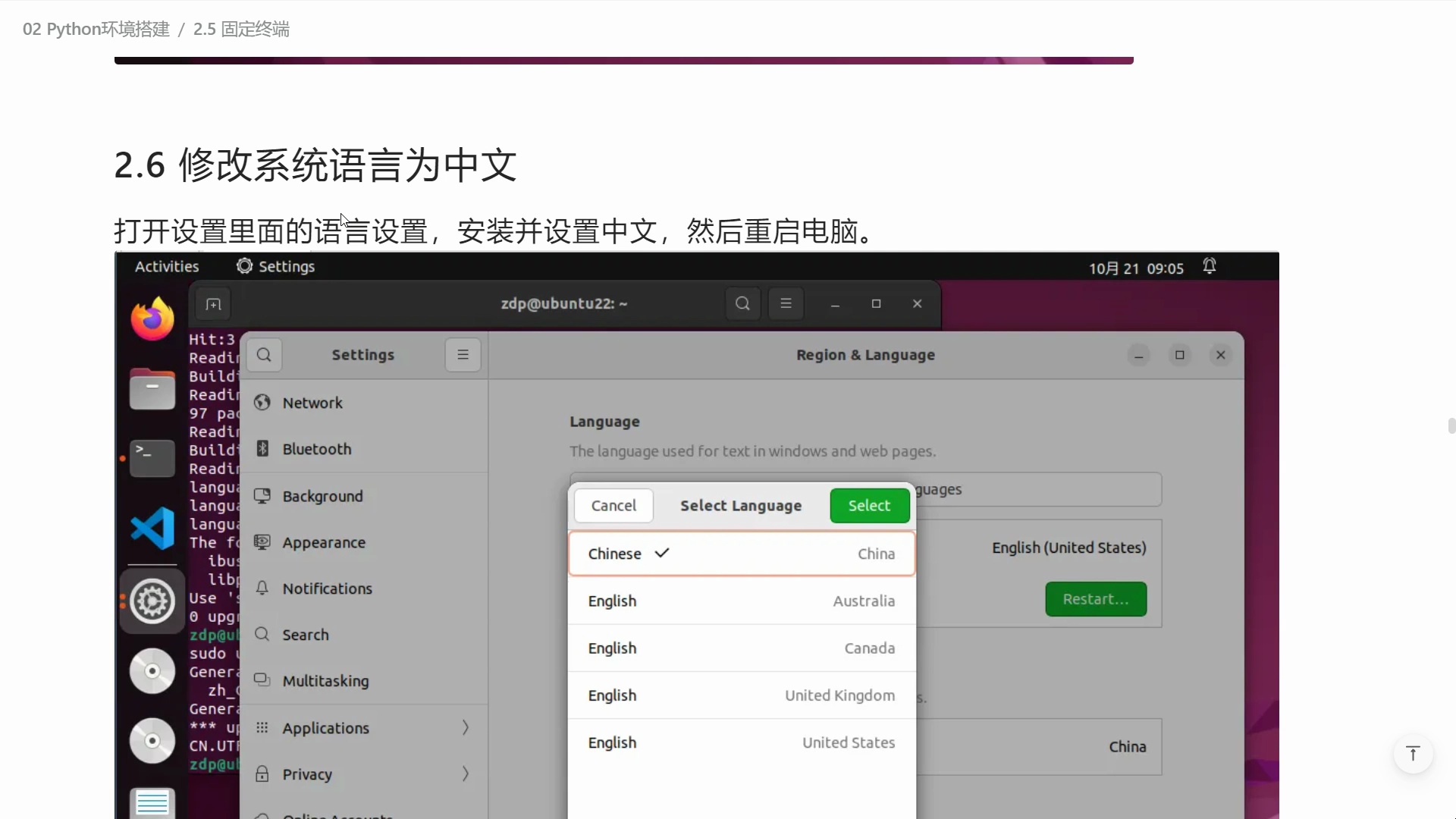The height and width of the screenshot is (819, 1456).
Task: Click the Settings search magnifier button
Action: (x=264, y=355)
